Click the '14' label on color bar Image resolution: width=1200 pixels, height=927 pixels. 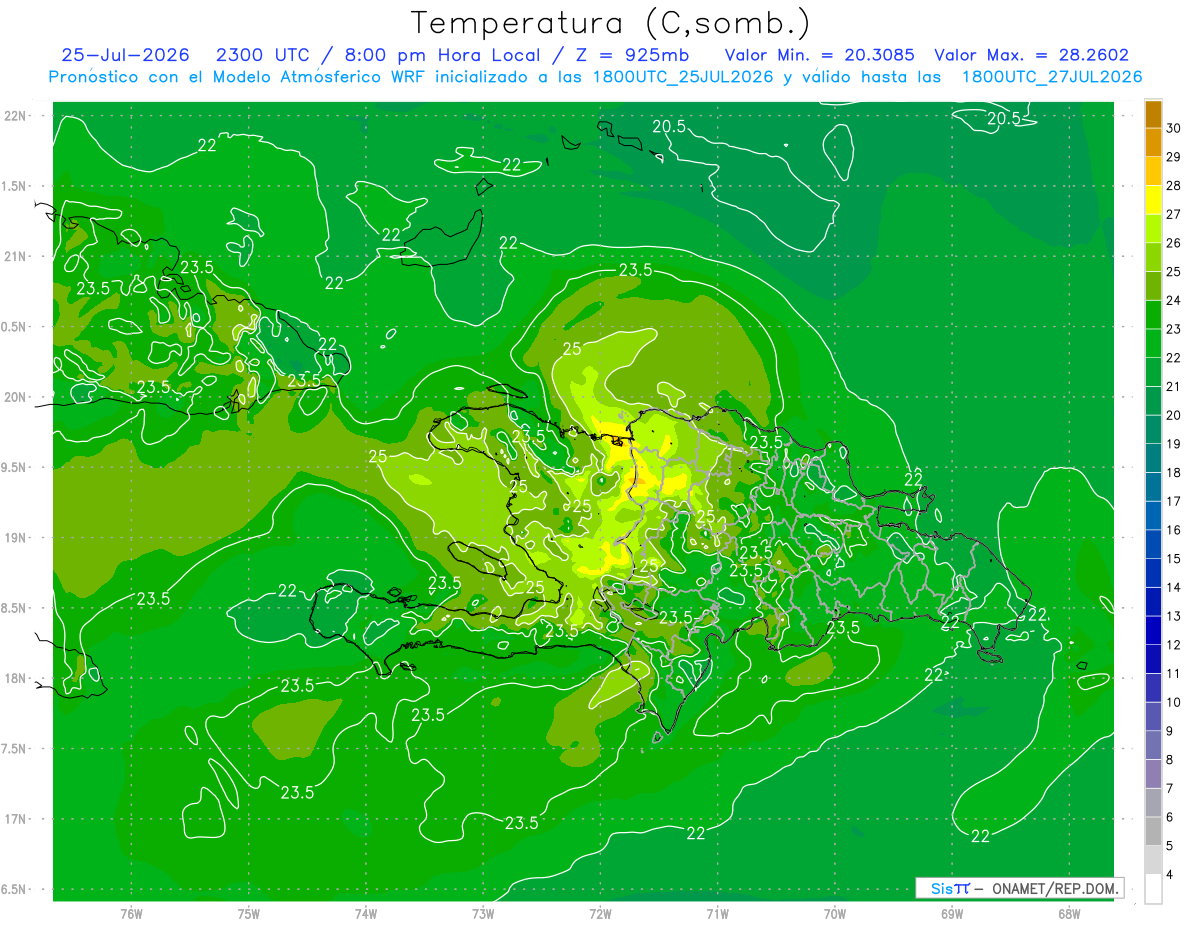pos(1173,587)
